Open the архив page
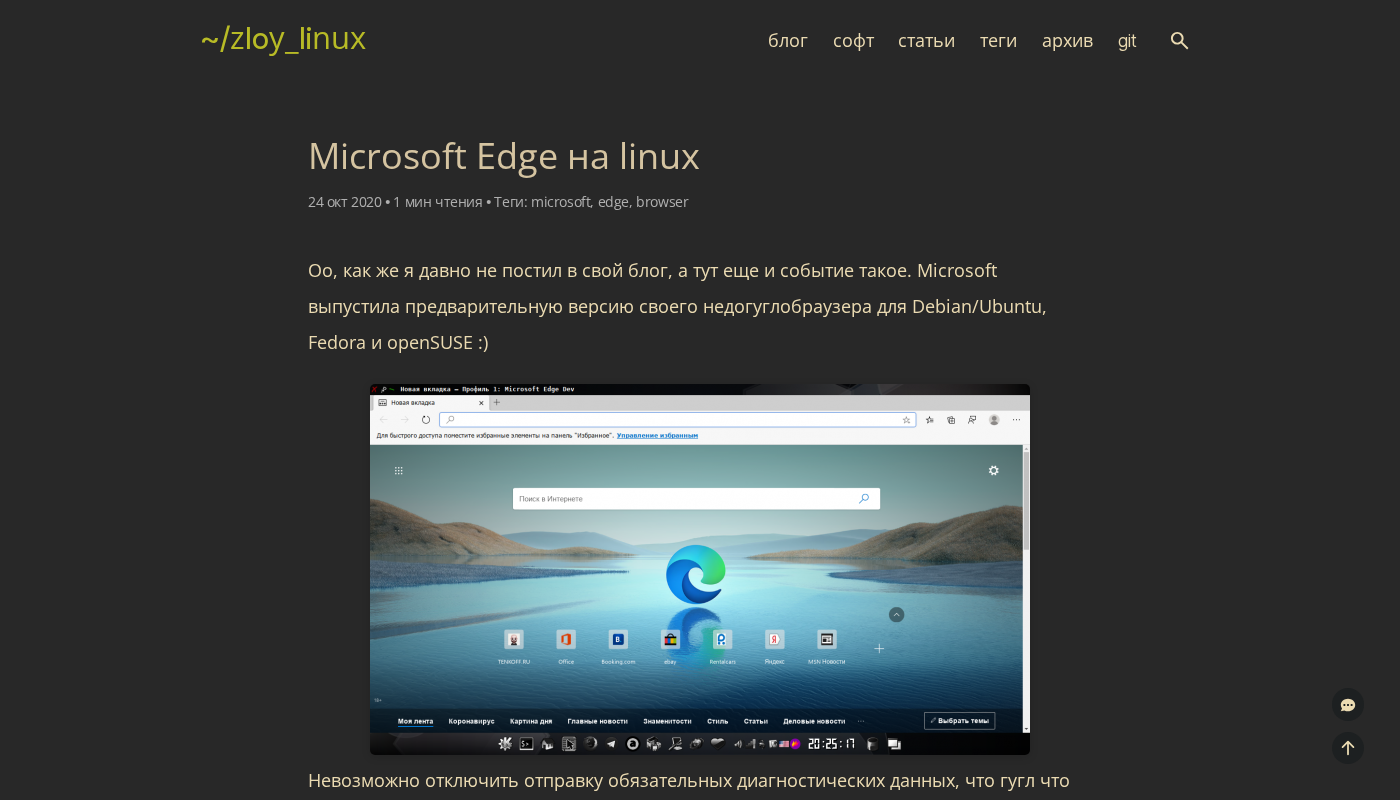The height and width of the screenshot is (800, 1400). pyautogui.click(x=1067, y=41)
